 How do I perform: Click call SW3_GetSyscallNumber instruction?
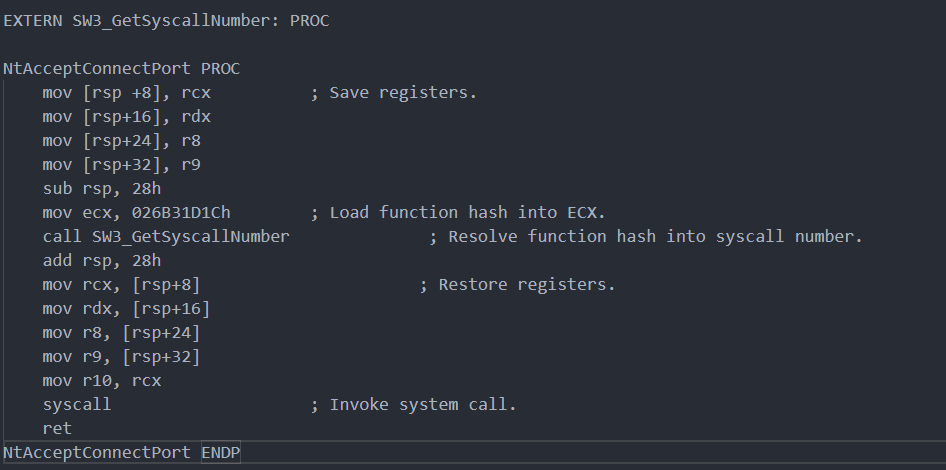(x=166, y=237)
